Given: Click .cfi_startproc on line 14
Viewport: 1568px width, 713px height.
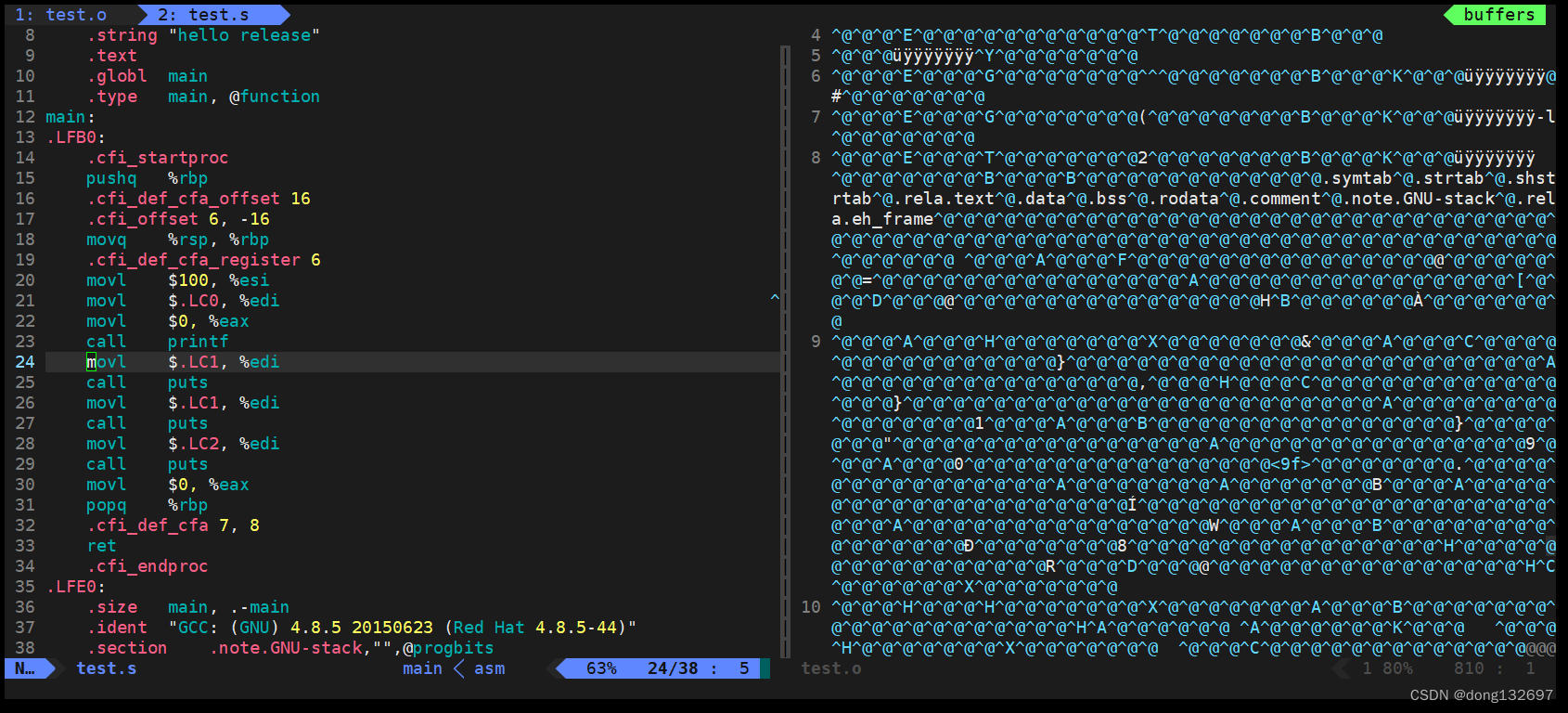Looking at the screenshot, I should [x=158, y=158].
